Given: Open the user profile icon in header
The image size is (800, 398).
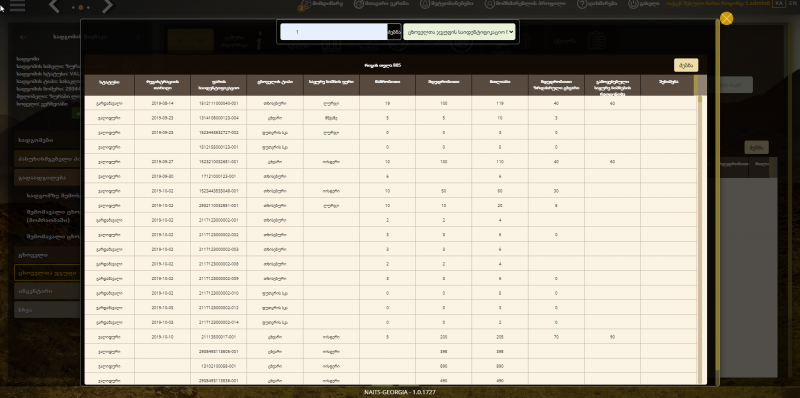Looking at the screenshot, I should (x=489, y=4).
